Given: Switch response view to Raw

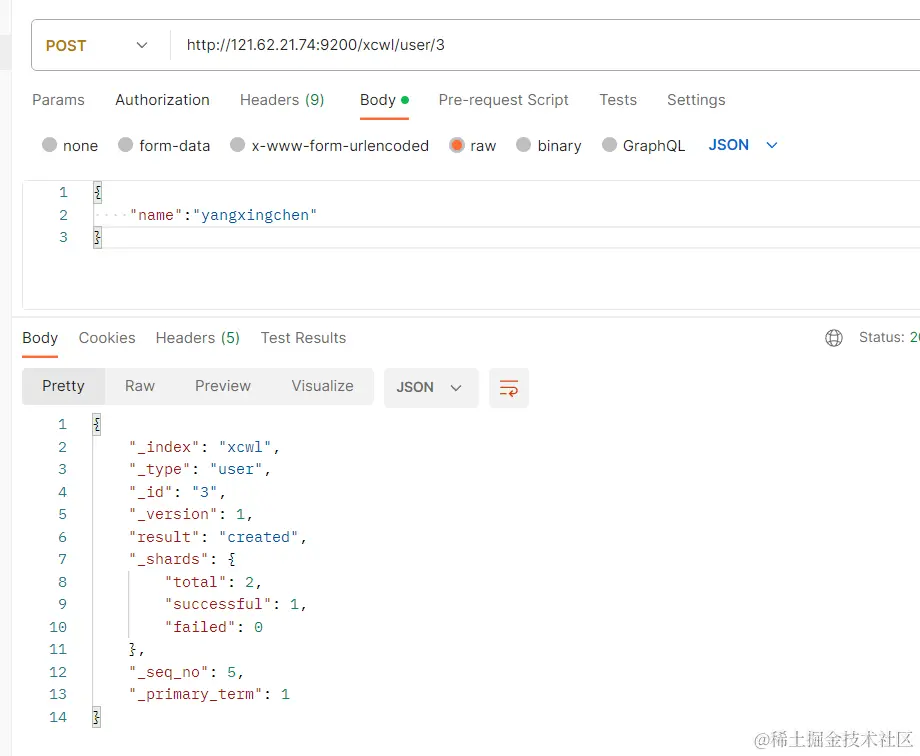Looking at the screenshot, I should (140, 386).
